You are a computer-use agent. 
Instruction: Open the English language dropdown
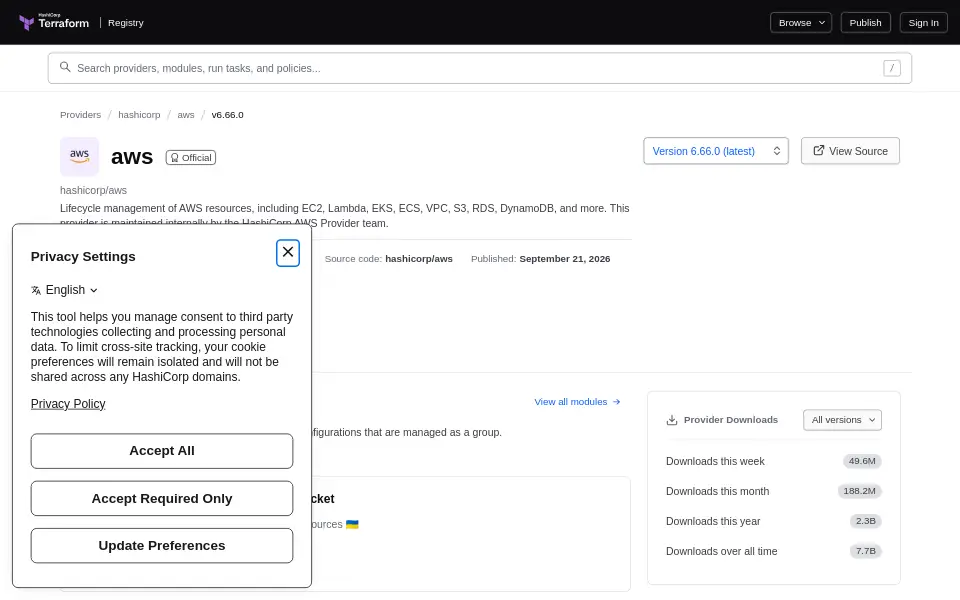[64, 290]
